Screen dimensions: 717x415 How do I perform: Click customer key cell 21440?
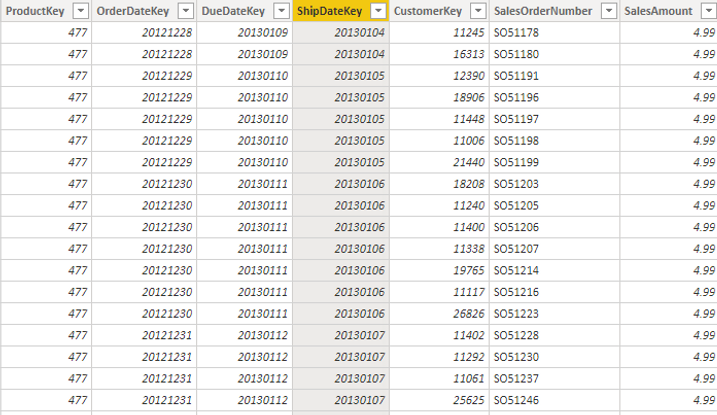[439, 162]
